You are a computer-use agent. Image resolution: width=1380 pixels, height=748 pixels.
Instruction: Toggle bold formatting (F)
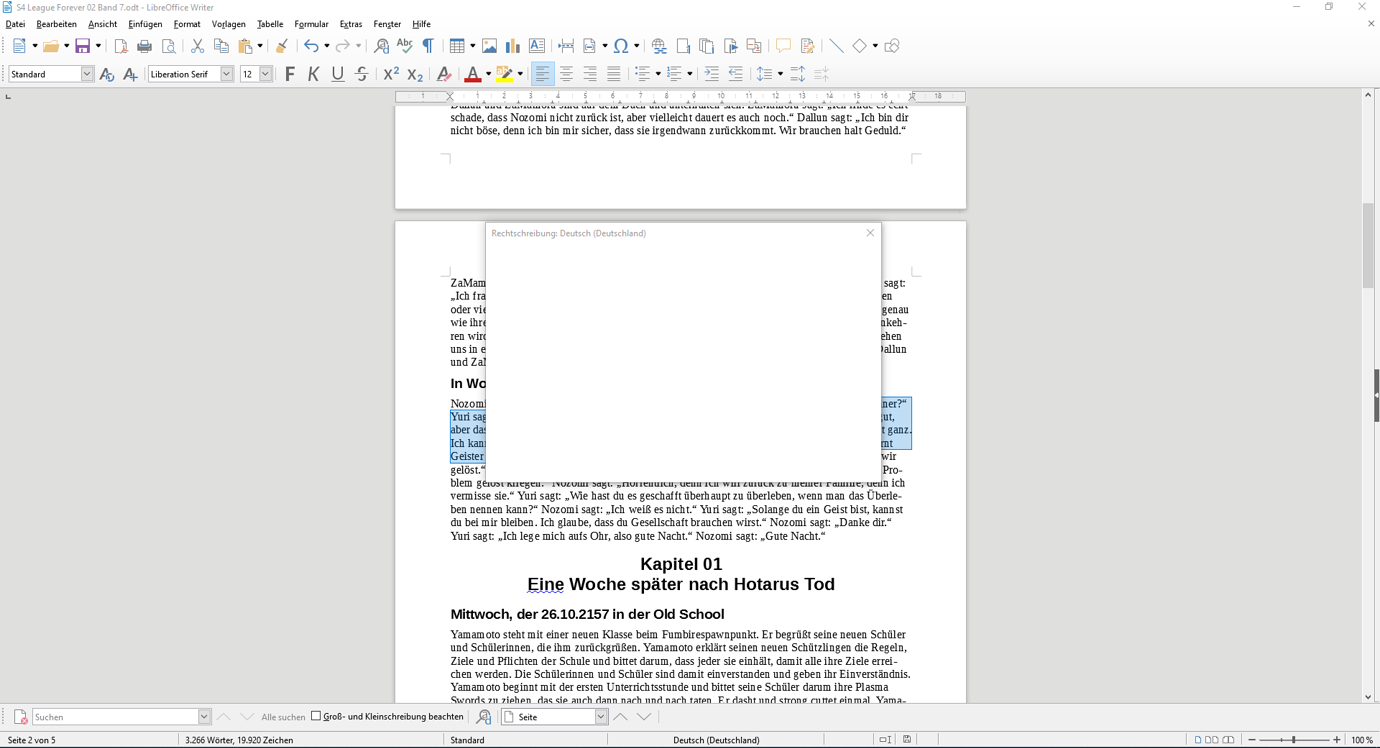click(290, 74)
